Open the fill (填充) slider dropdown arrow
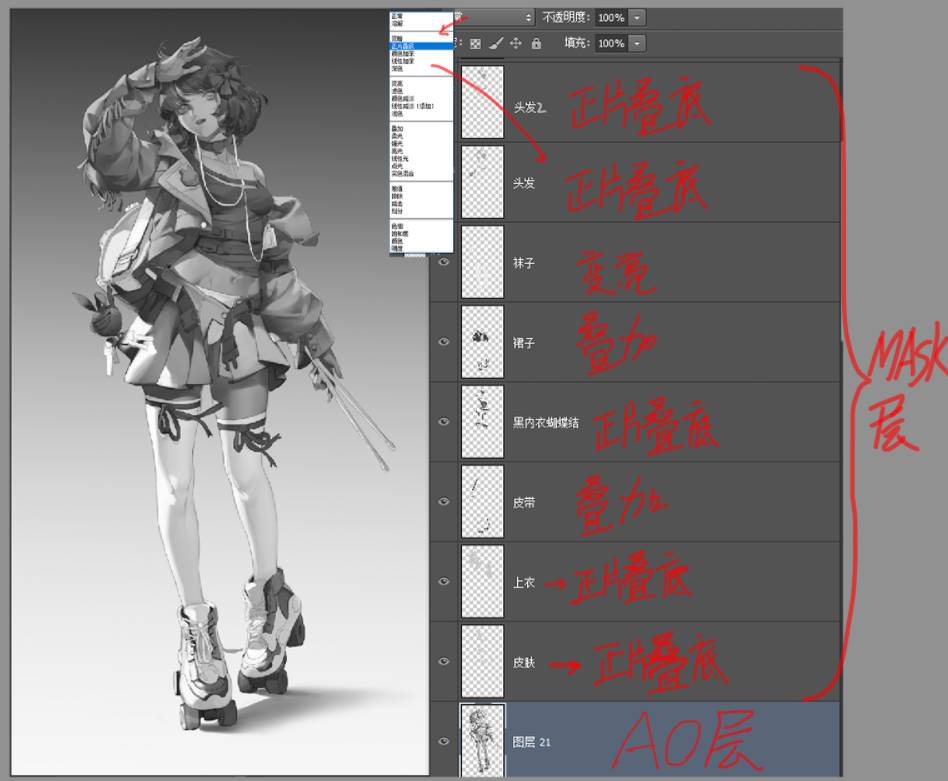This screenshot has width=948, height=781. point(637,44)
